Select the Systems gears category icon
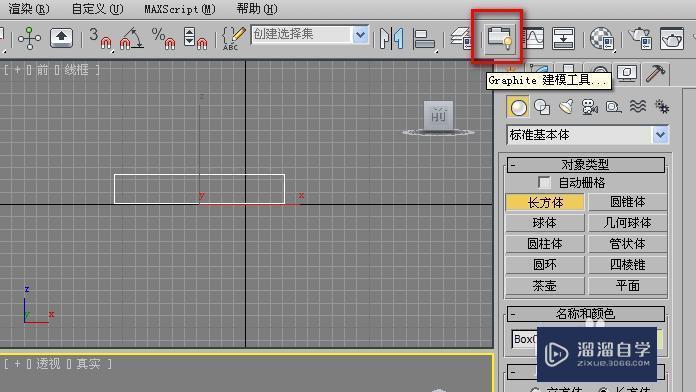The height and width of the screenshot is (392, 696). [x=661, y=107]
